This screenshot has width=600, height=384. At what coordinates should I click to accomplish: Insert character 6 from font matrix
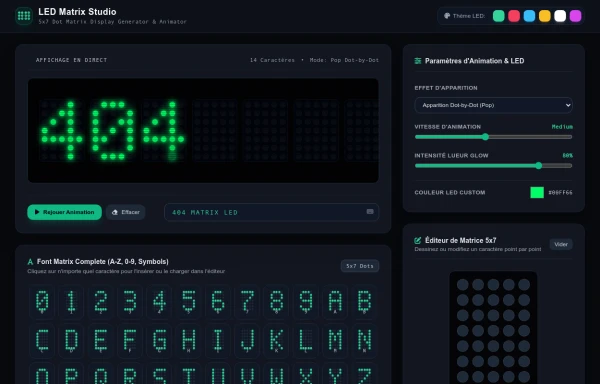218,302
